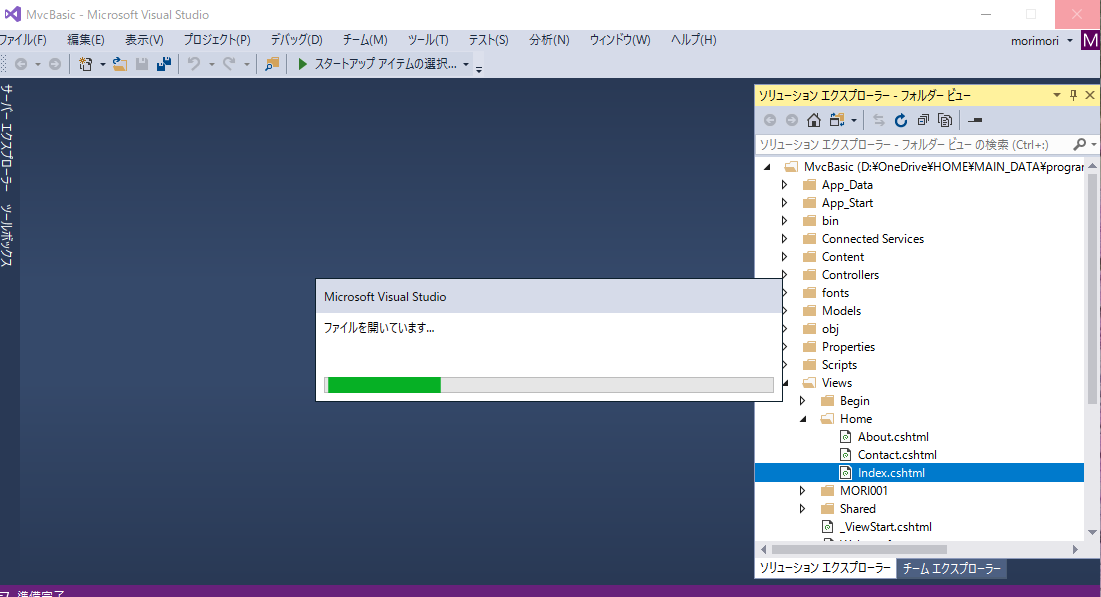Open the ツール(T) menu

(428, 40)
